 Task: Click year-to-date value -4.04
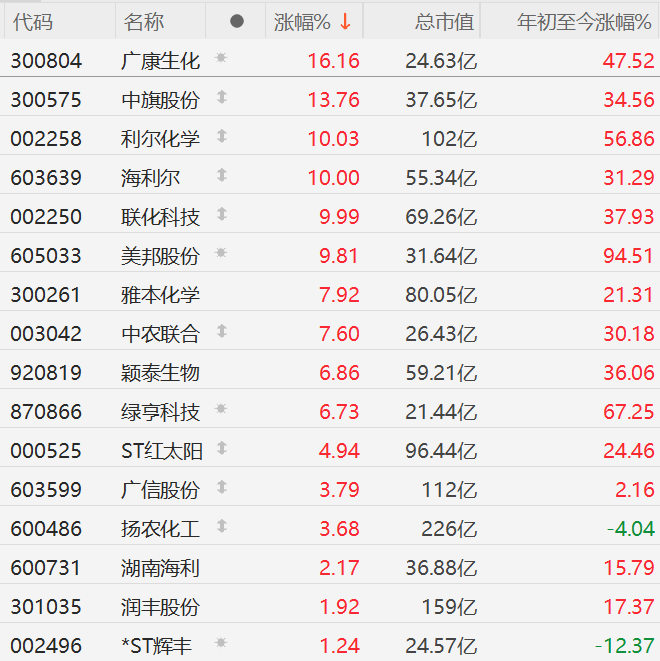point(631,529)
